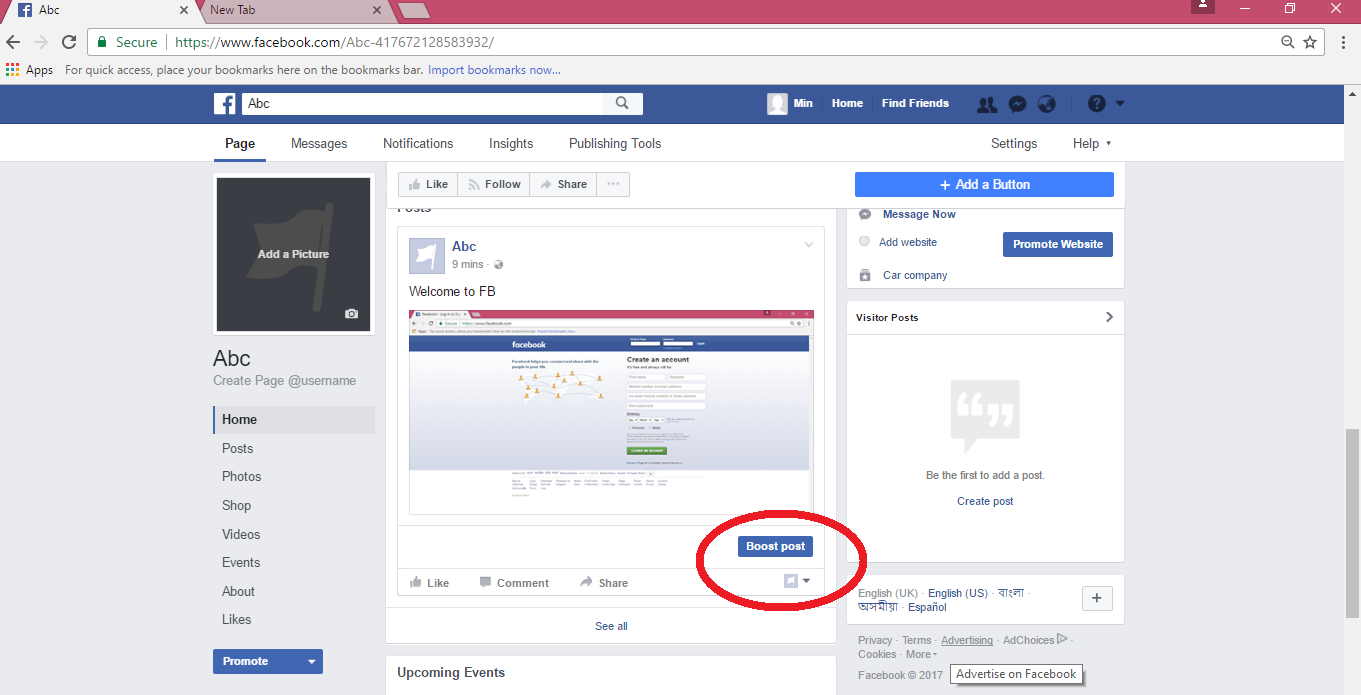Click inside the Facebook search field
This screenshot has width=1361, height=695.
pos(422,103)
